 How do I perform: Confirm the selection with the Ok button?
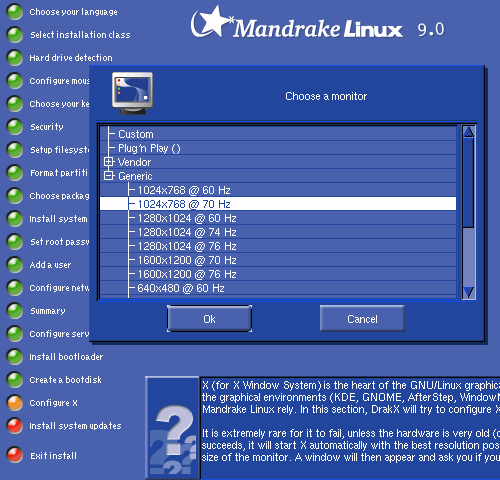[209, 319]
